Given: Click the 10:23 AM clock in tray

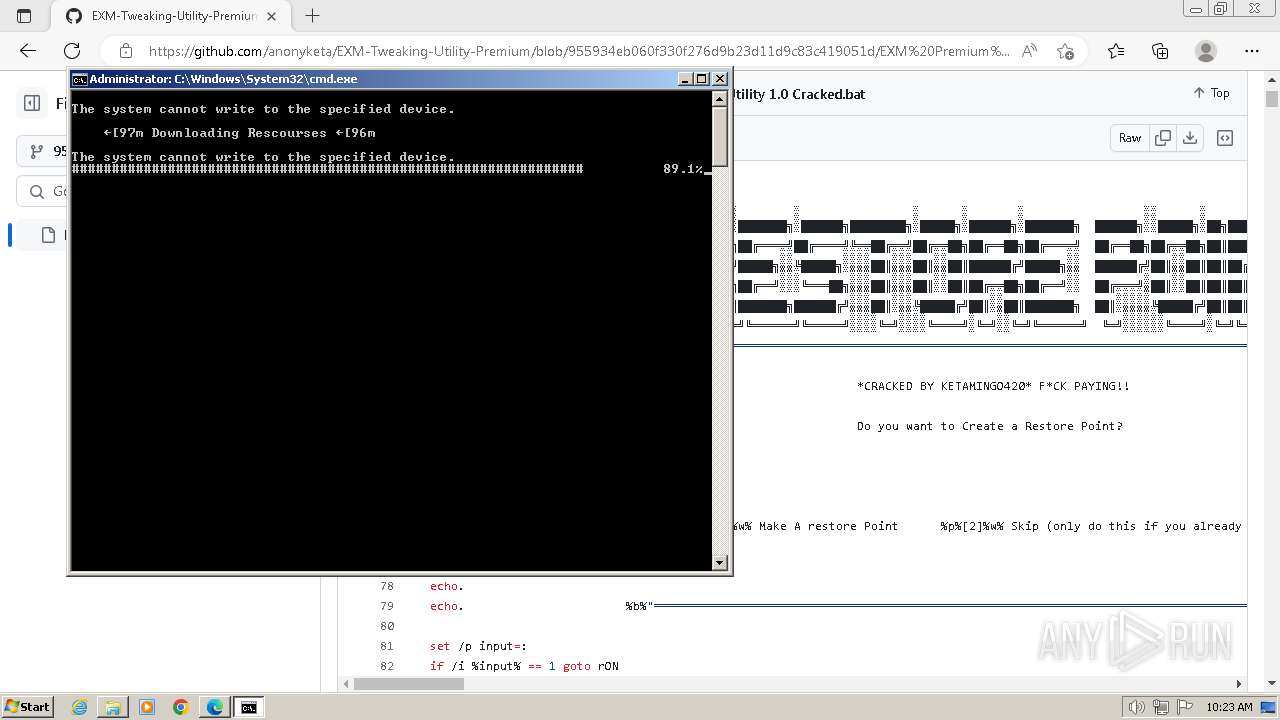Looking at the screenshot, I should pos(1229,707).
